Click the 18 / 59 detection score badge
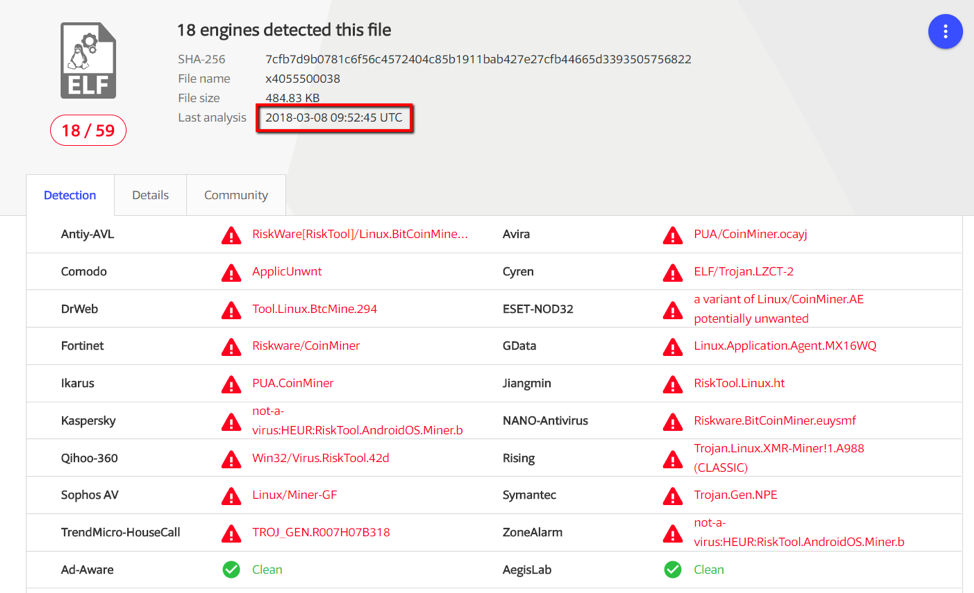This screenshot has height=593, width=974. coord(88,130)
